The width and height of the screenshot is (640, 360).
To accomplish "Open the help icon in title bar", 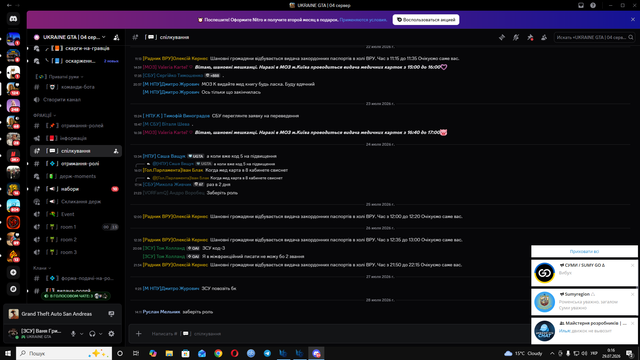I will pos(593,5).
